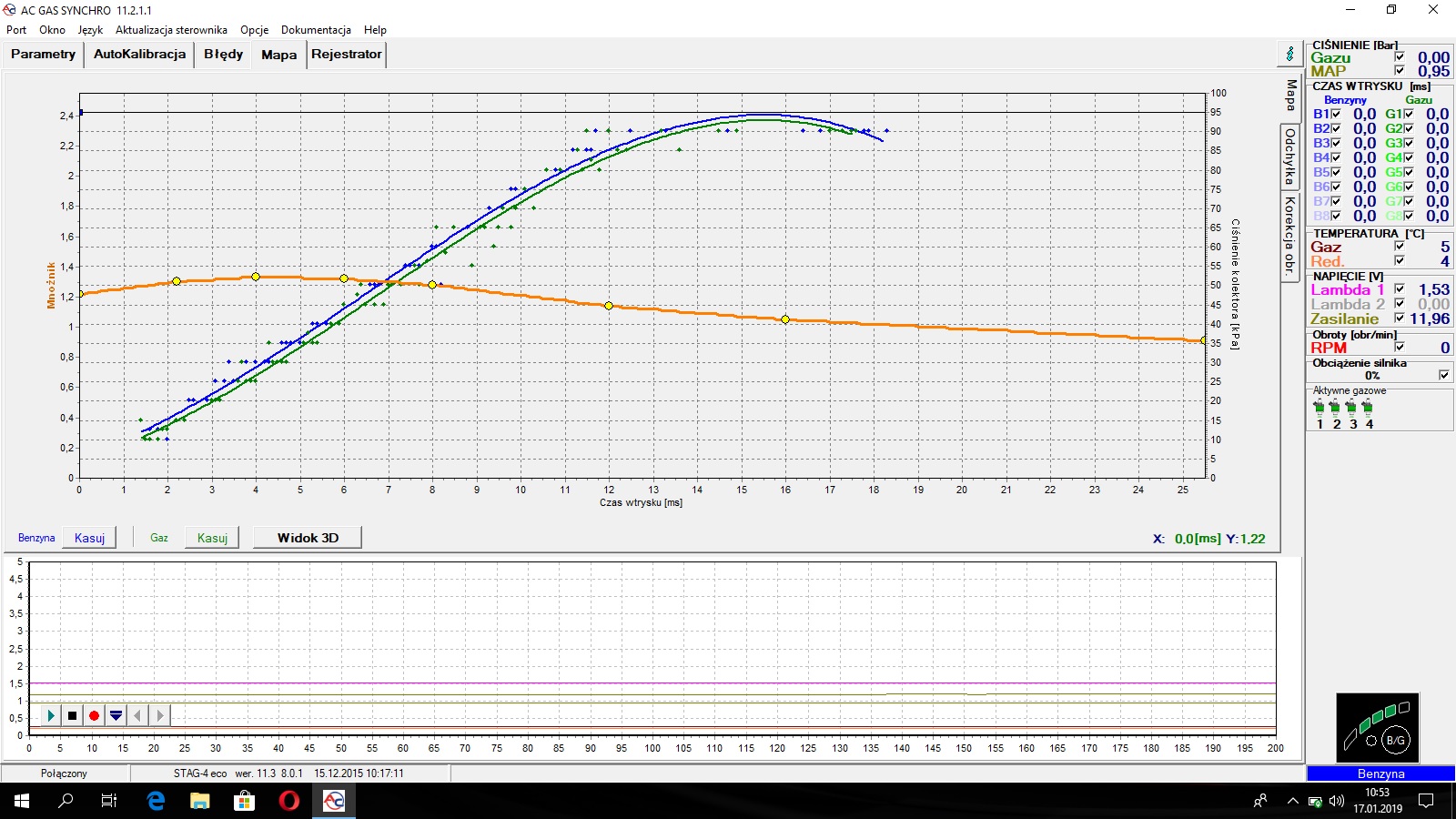The width and height of the screenshot is (1456, 819).
Task: Click the grey right arrow on recorder
Action: (159, 716)
